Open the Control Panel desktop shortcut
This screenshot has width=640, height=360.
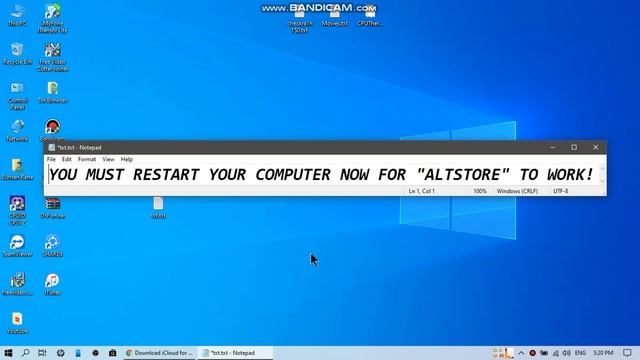pos(17,96)
